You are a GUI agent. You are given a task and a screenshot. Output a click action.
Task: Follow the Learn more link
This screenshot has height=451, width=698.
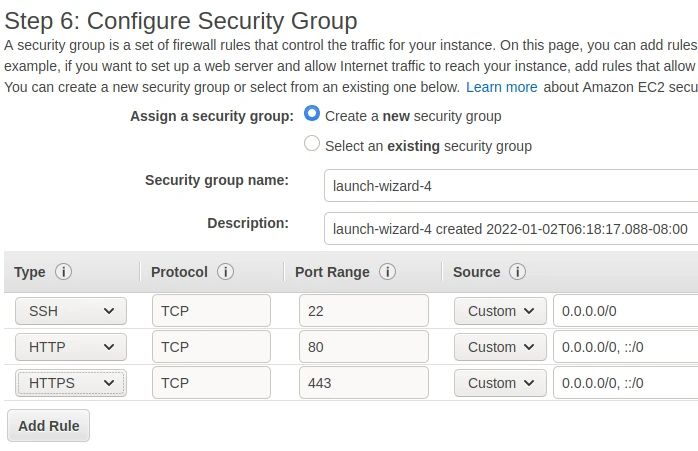(x=501, y=87)
